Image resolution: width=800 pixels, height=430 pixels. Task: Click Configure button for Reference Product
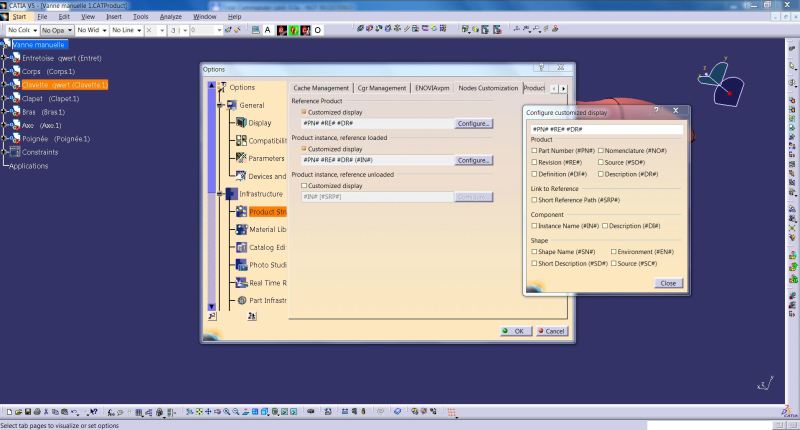[x=473, y=123]
